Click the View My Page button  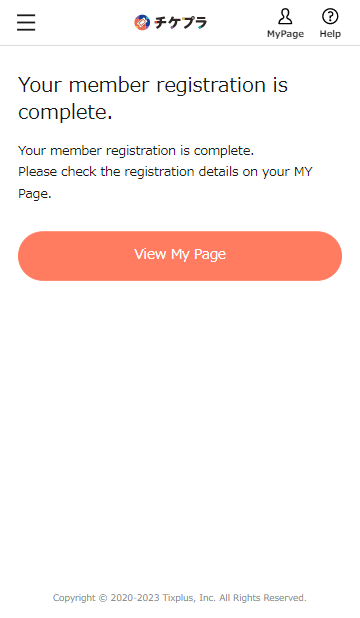pyautogui.click(x=180, y=256)
